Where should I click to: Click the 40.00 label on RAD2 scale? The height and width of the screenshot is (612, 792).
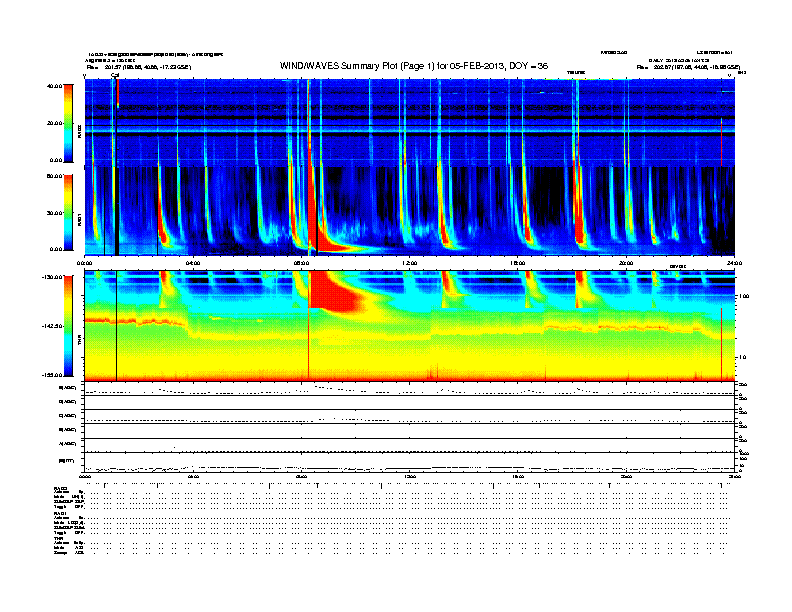coord(54,86)
